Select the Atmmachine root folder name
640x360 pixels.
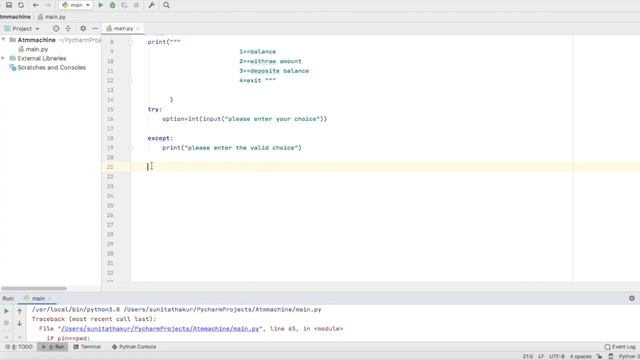36,40
